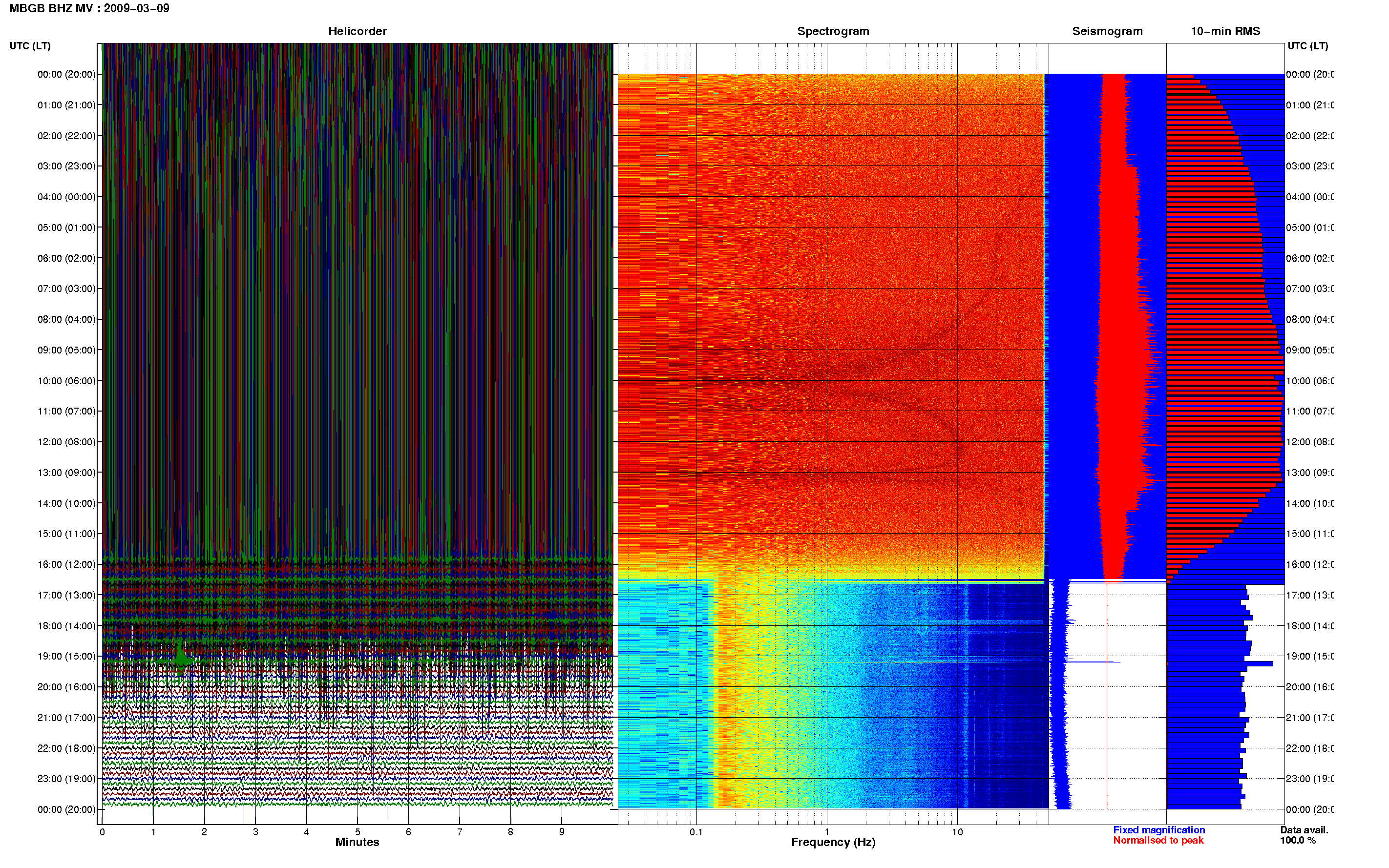Click the left '16:00 (12:00)' time label

click(x=66, y=565)
